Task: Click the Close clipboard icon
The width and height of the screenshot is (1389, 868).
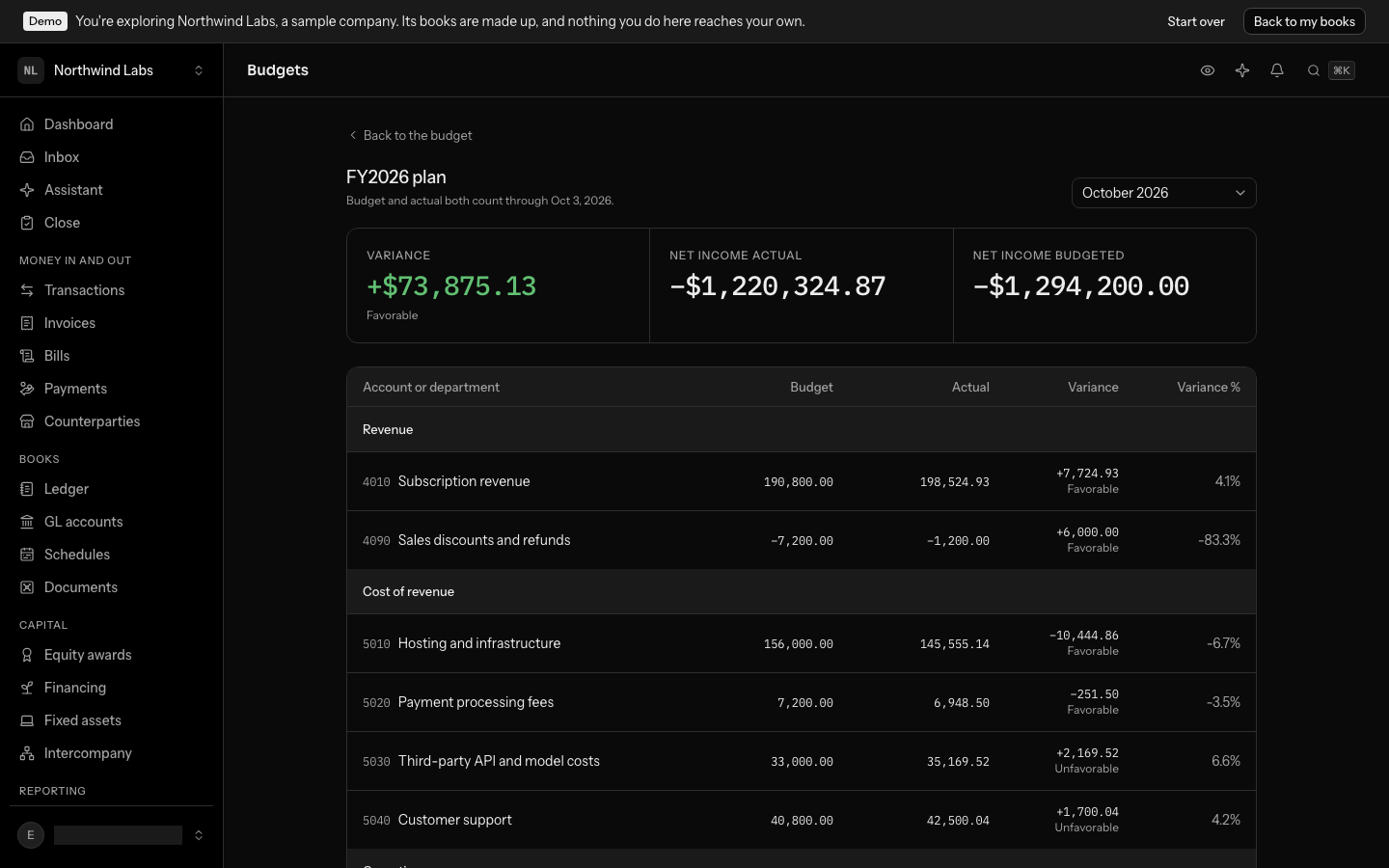Action: pyautogui.click(x=27, y=223)
